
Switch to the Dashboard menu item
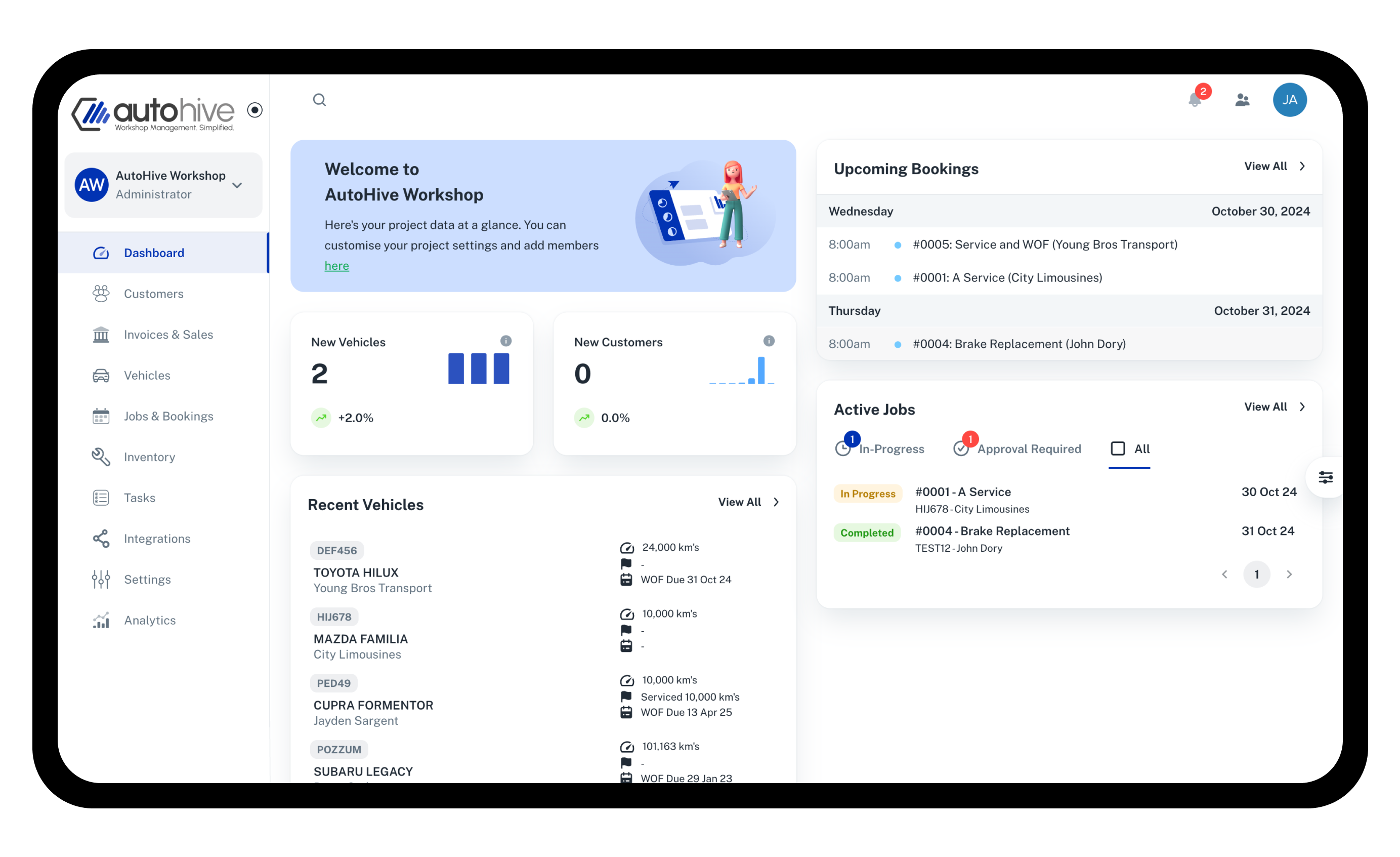(153, 252)
